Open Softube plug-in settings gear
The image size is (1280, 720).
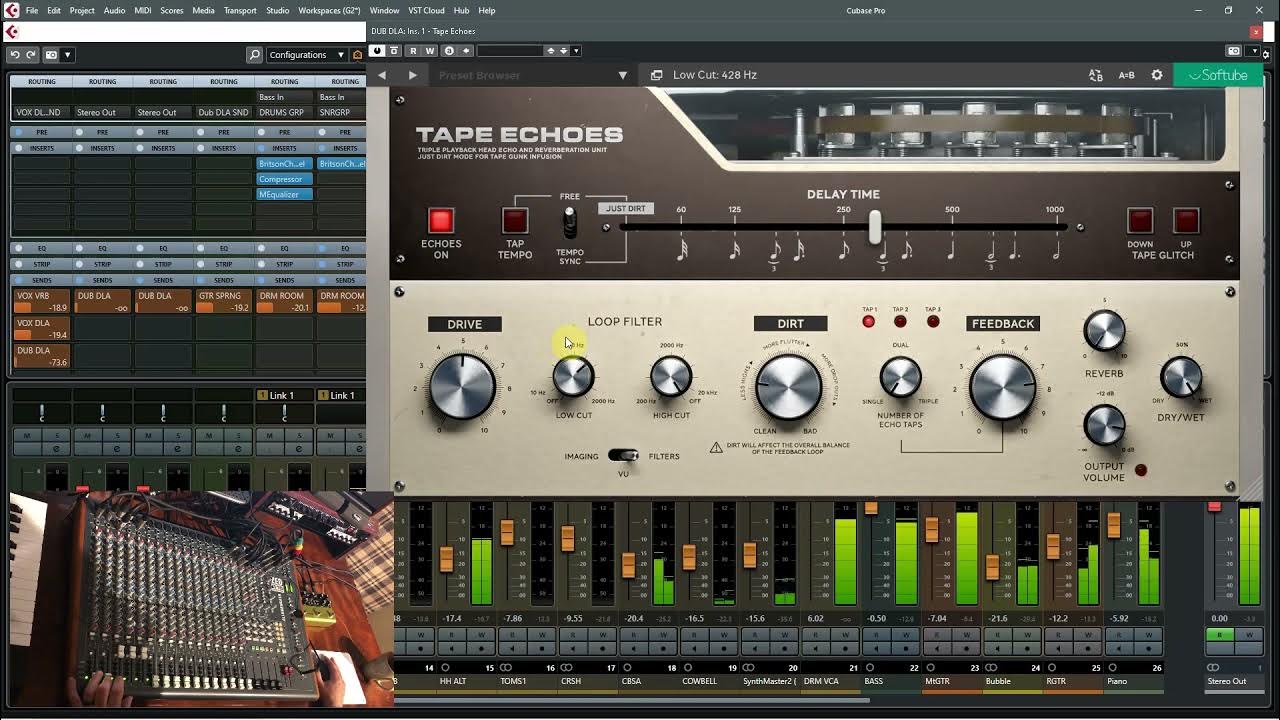click(x=1157, y=75)
